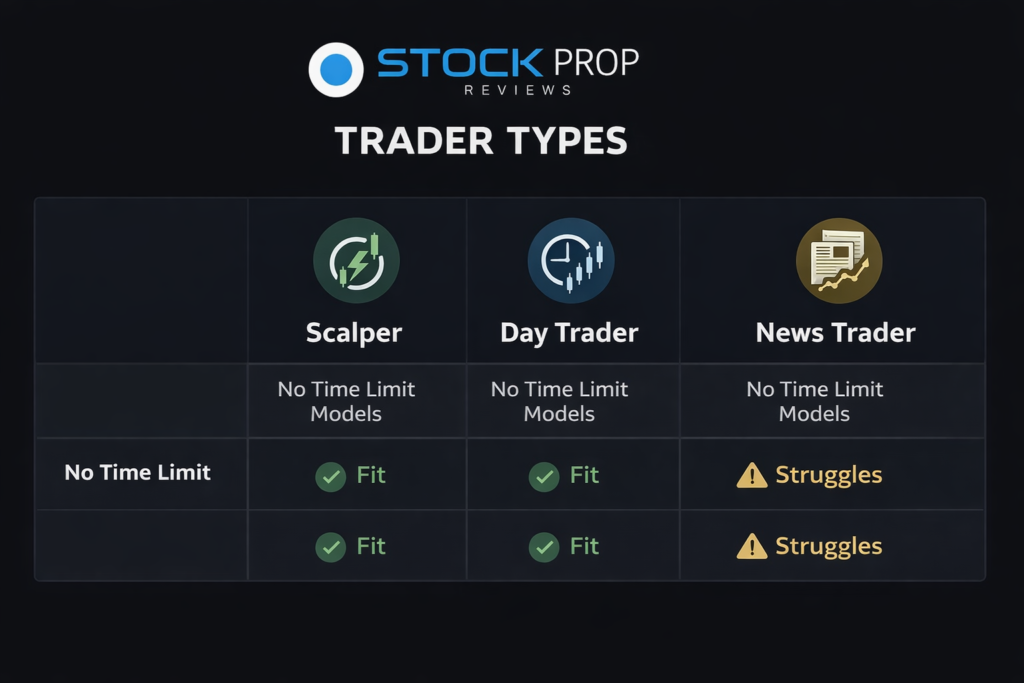1024x683 pixels.
Task: Click Day Trader's green checkmark in No Time Limit row
Action: coord(544,476)
